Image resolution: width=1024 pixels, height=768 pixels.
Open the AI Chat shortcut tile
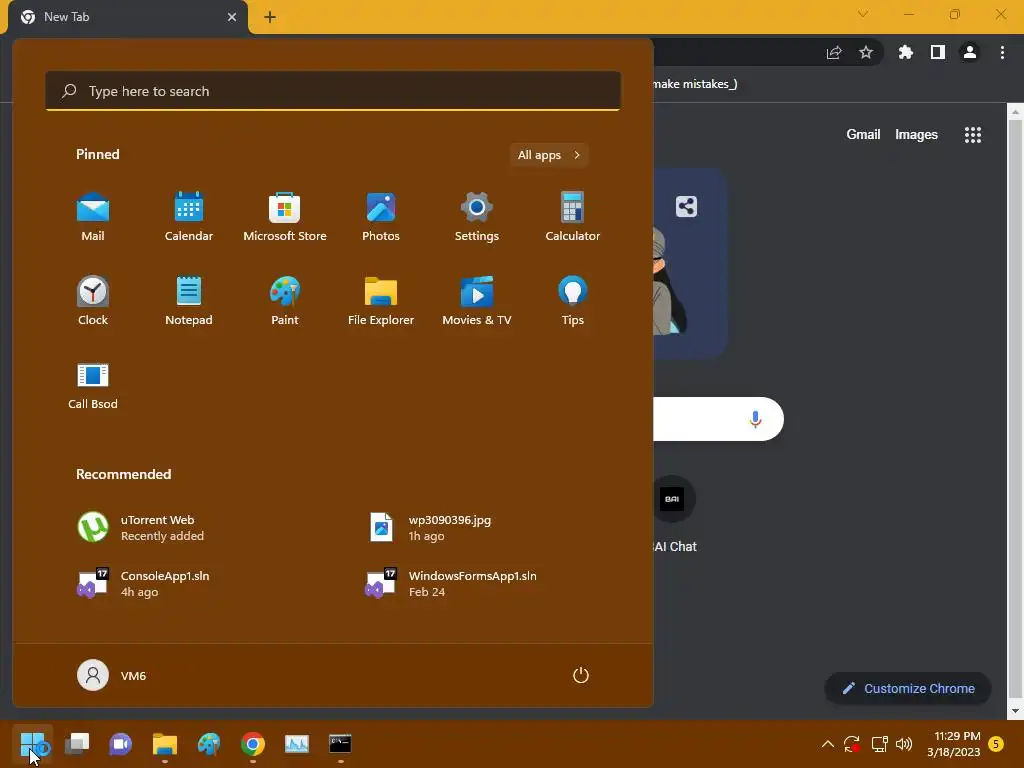(x=673, y=516)
